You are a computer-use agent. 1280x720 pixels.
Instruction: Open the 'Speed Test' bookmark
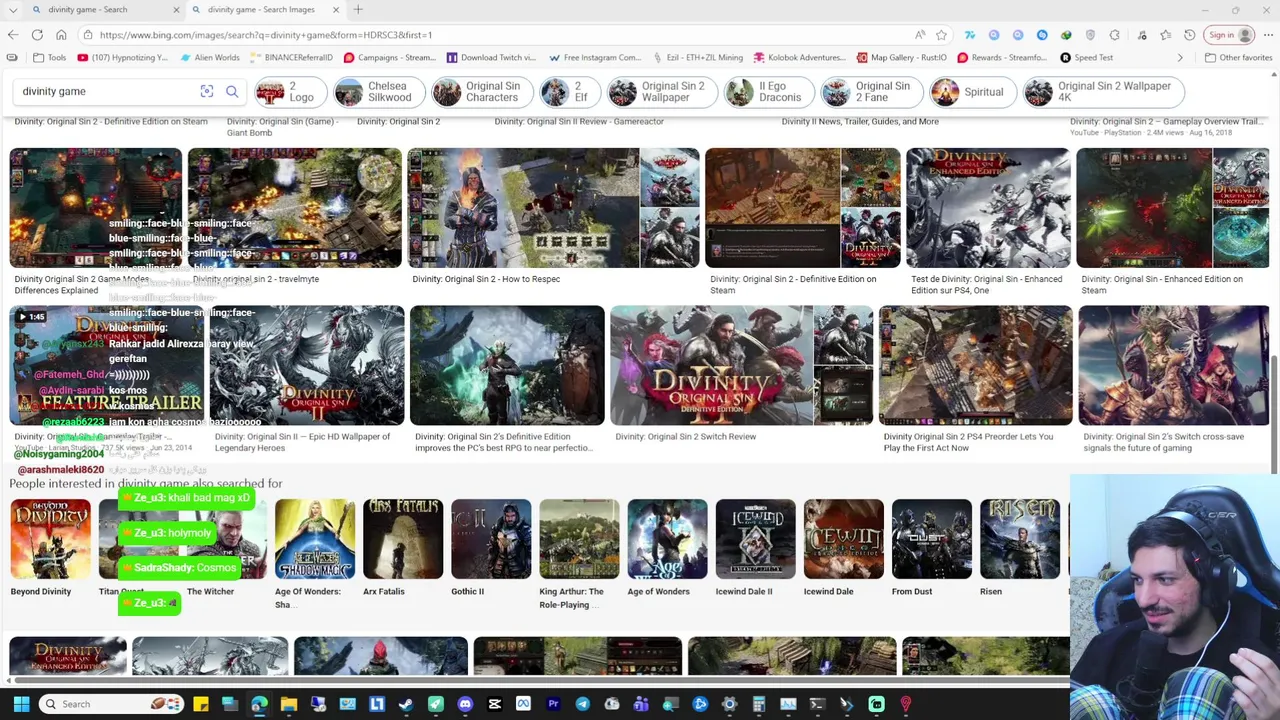coord(1087,58)
